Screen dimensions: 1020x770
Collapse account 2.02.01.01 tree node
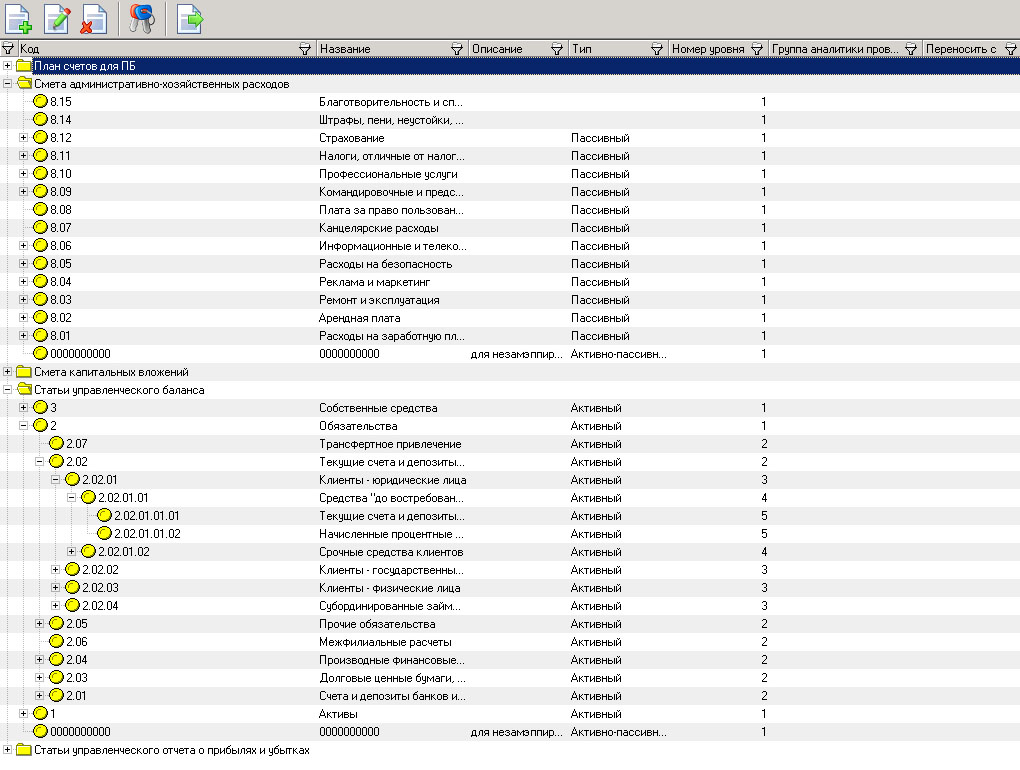pyautogui.click(x=72, y=498)
